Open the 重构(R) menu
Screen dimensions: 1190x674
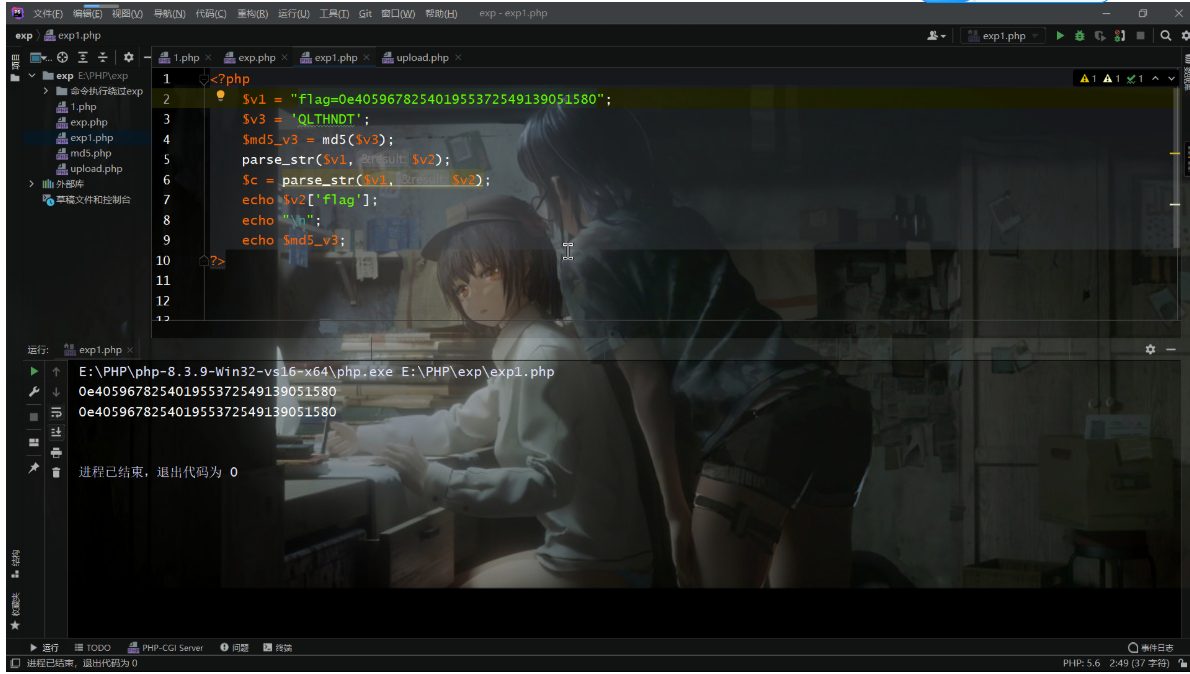pos(252,14)
